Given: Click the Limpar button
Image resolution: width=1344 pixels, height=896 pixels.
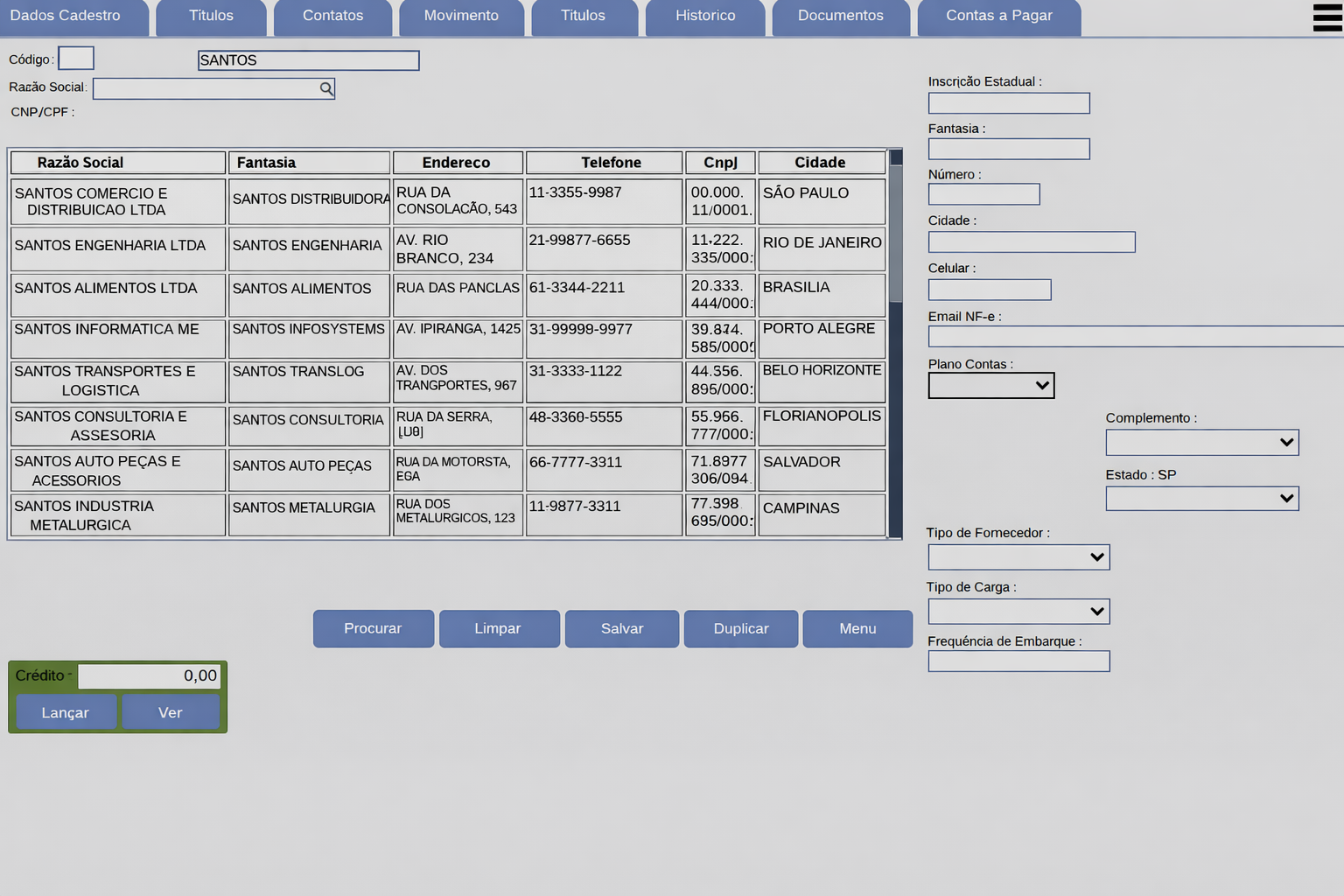Looking at the screenshot, I should coord(498,629).
